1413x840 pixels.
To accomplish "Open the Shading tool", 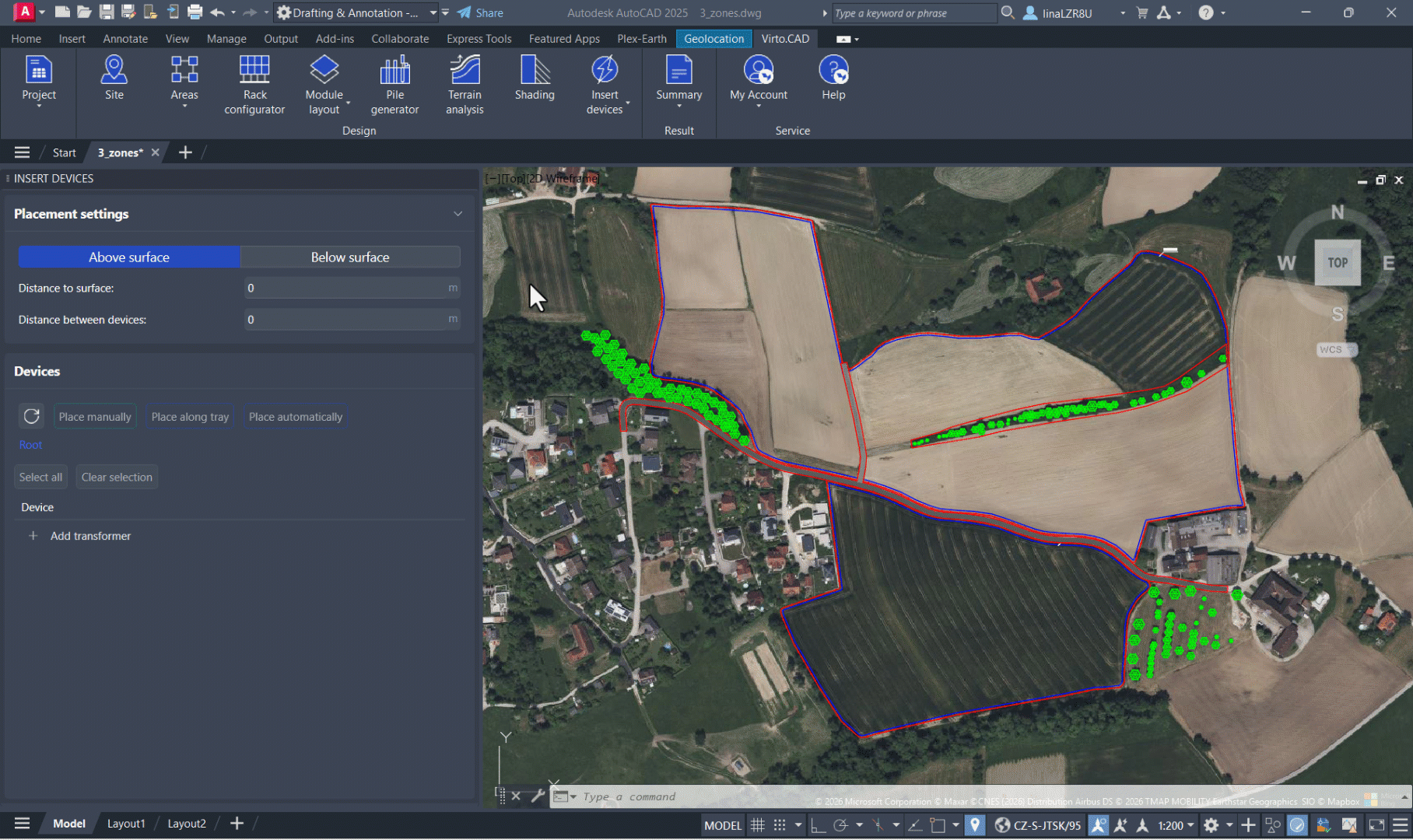I will 535,78.
